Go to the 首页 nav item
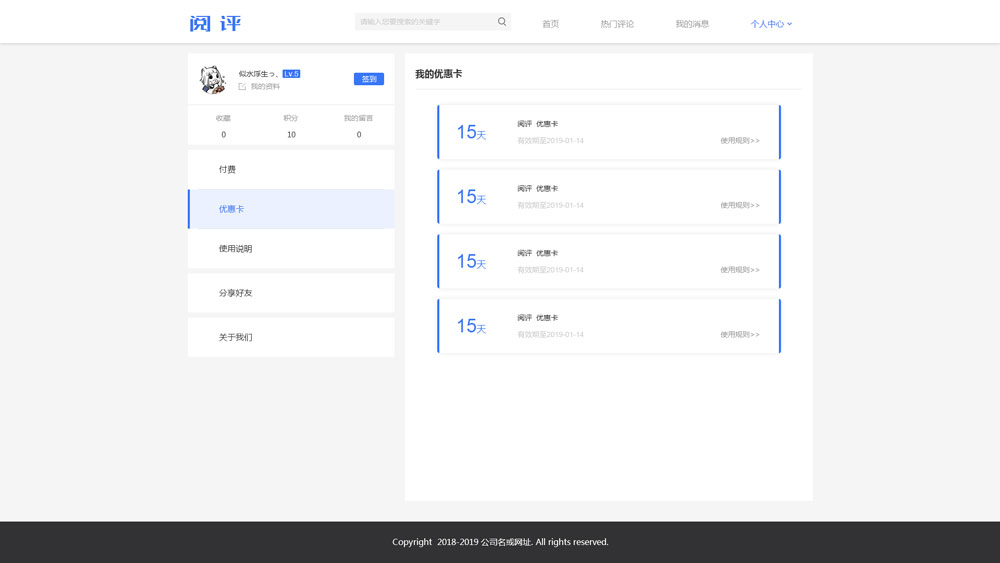The width and height of the screenshot is (1000, 563). (550, 24)
